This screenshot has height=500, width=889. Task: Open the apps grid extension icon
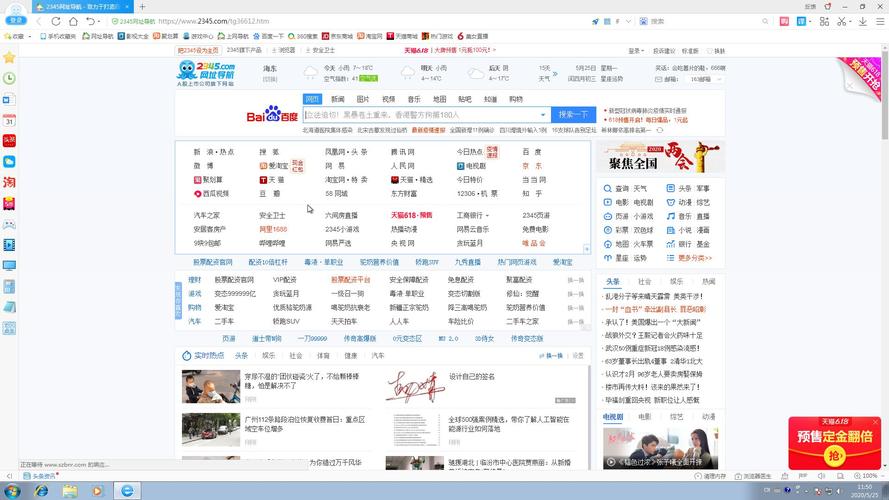click(824, 21)
